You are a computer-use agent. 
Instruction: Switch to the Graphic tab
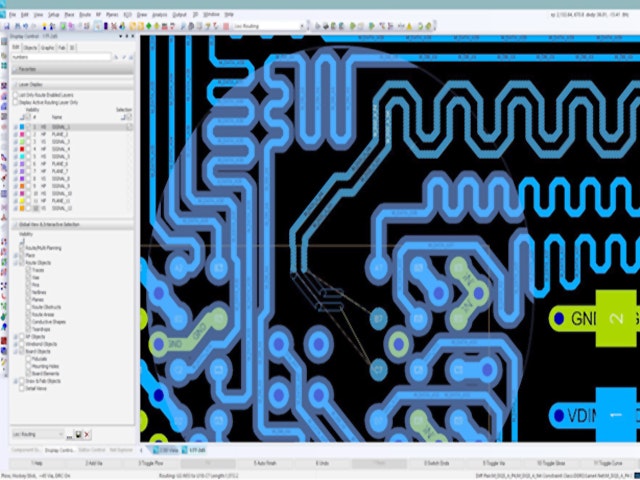pyautogui.click(x=47, y=48)
